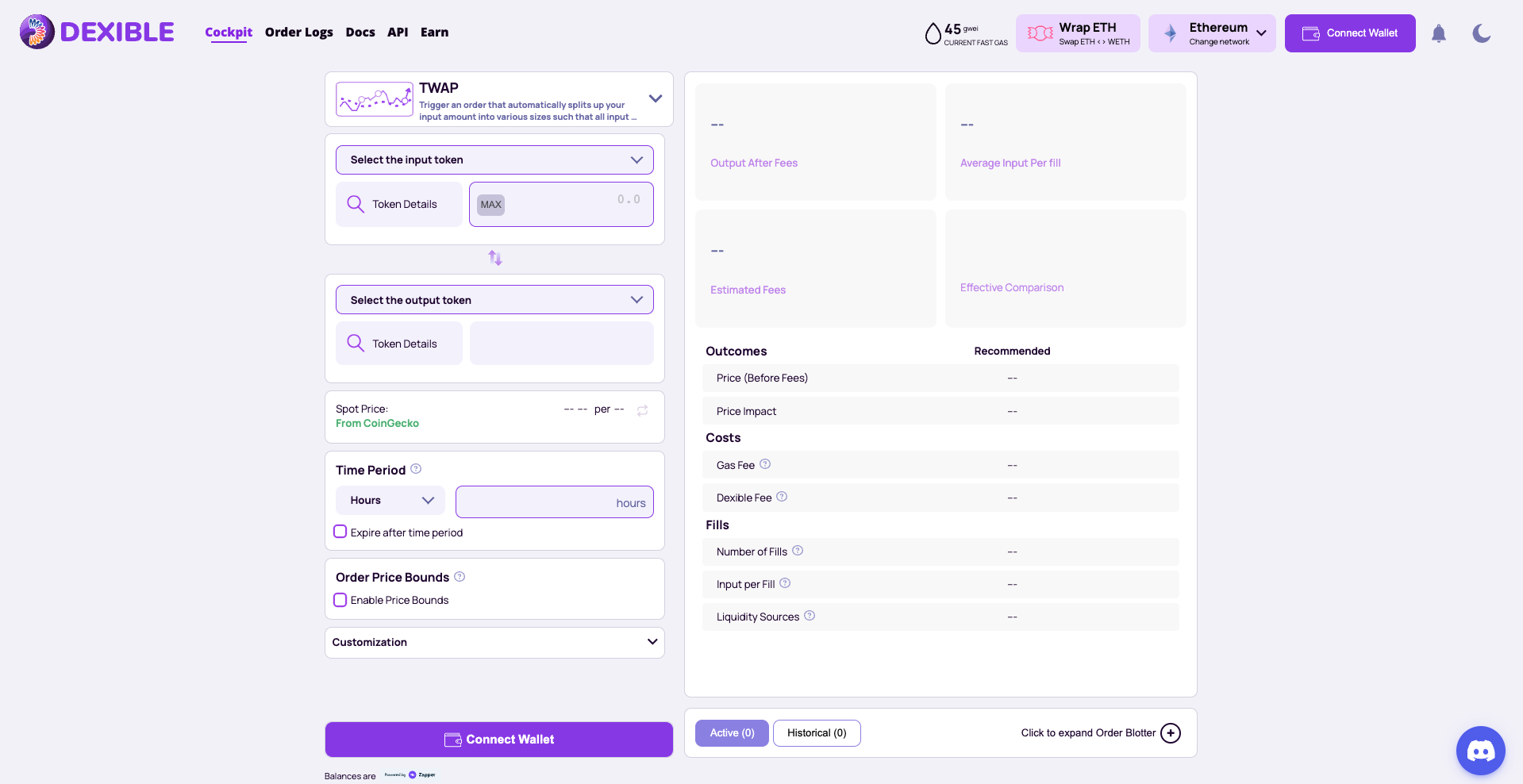Open the TWAP order type dropdown
Image resolution: width=1523 pixels, height=784 pixels.
click(x=499, y=99)
